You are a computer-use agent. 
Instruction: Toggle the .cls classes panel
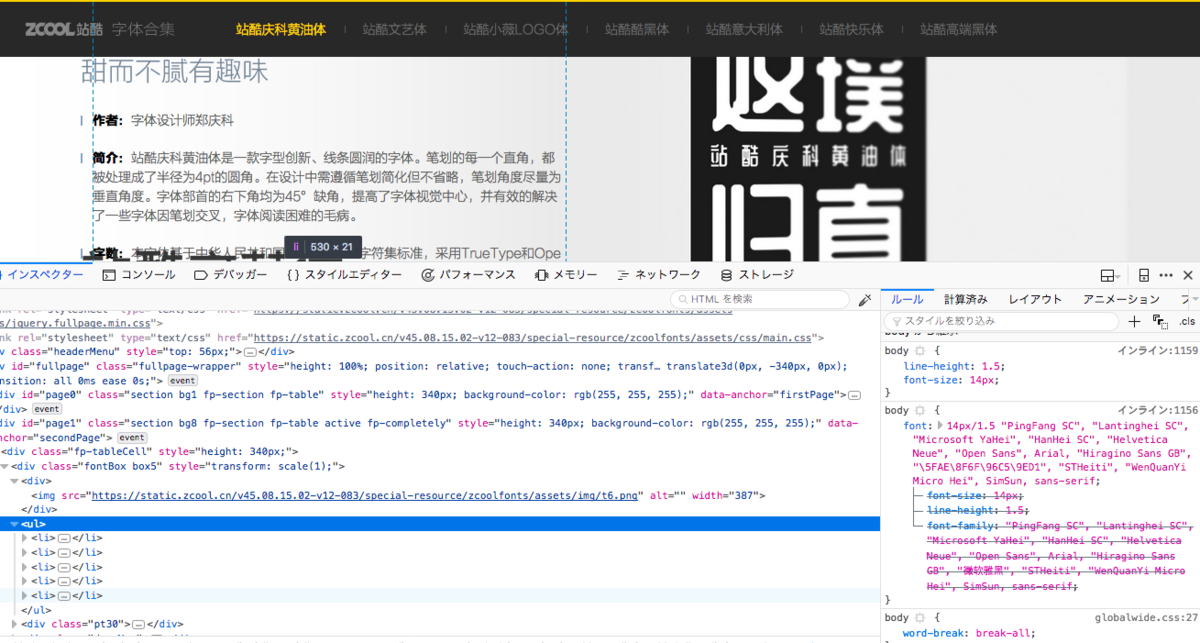(1187, 321)
